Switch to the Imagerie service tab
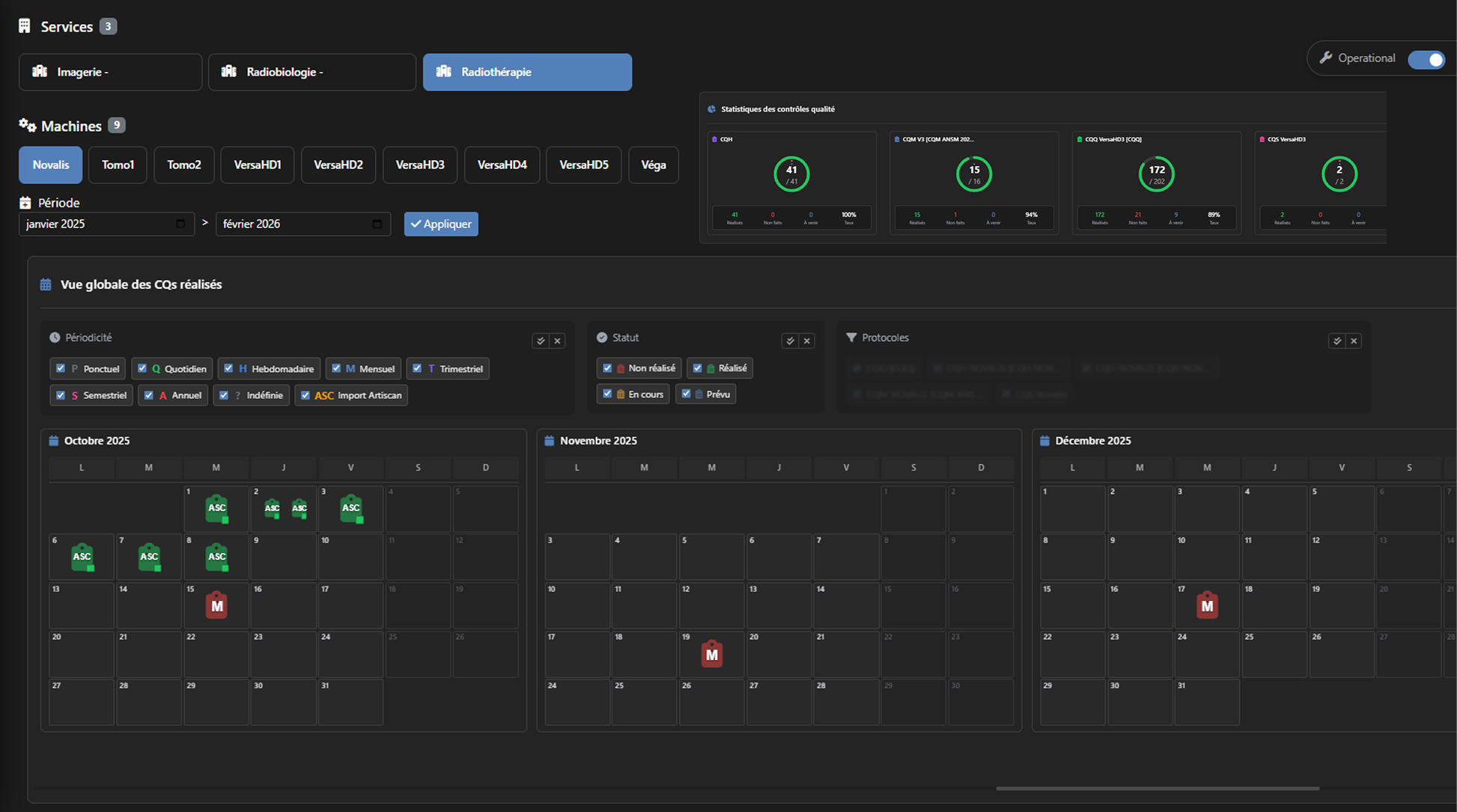 tap(110, 72)
